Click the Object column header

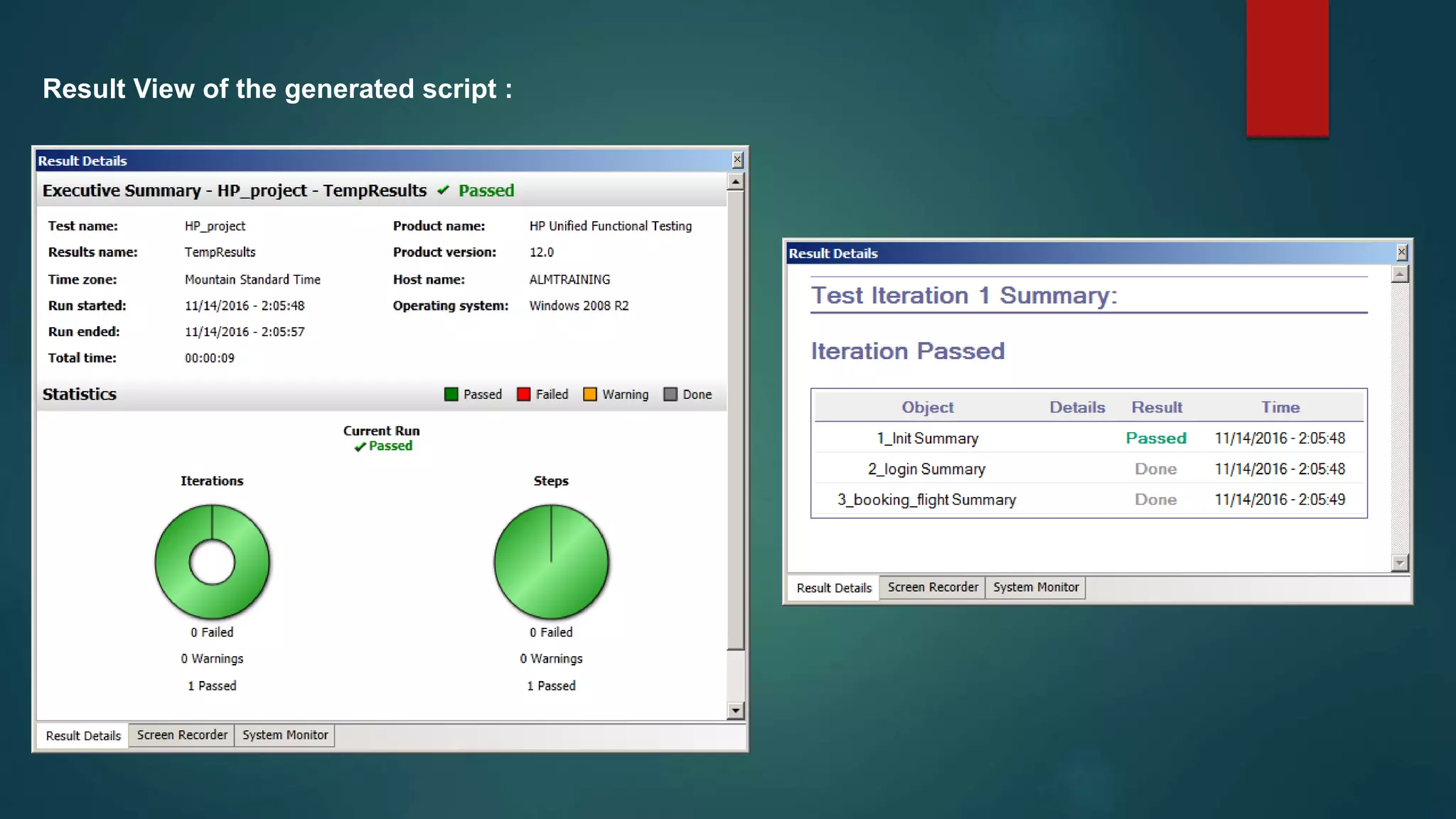928,407
